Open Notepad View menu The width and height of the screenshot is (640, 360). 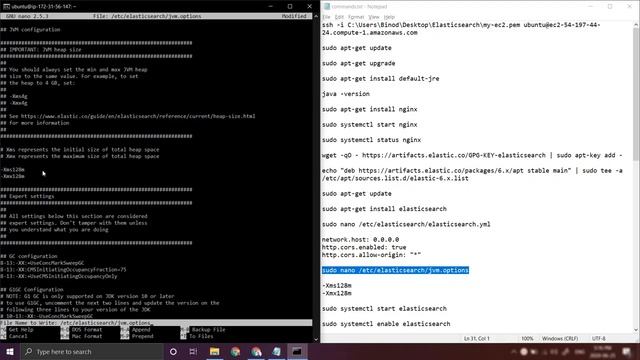[x=374, y=17]
